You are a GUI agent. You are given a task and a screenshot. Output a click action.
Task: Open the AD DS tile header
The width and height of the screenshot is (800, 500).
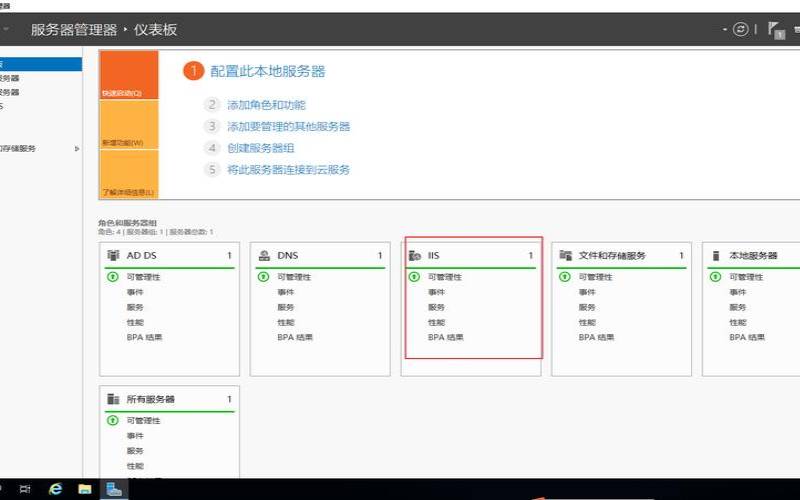(x=169, y=255)
